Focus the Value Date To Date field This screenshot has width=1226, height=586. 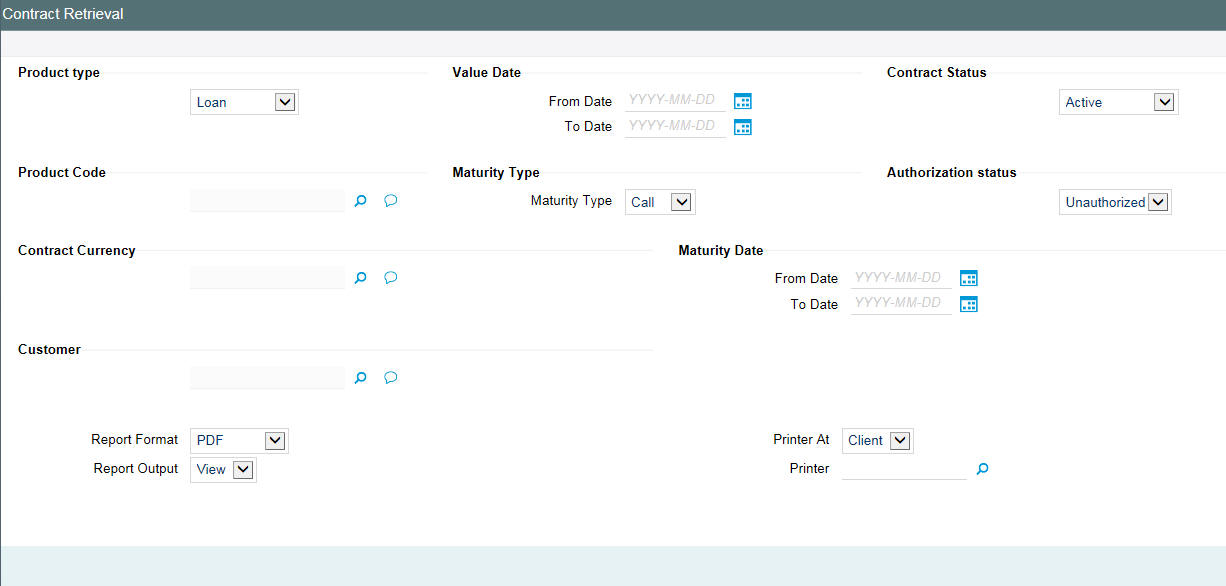coord(675,126)
